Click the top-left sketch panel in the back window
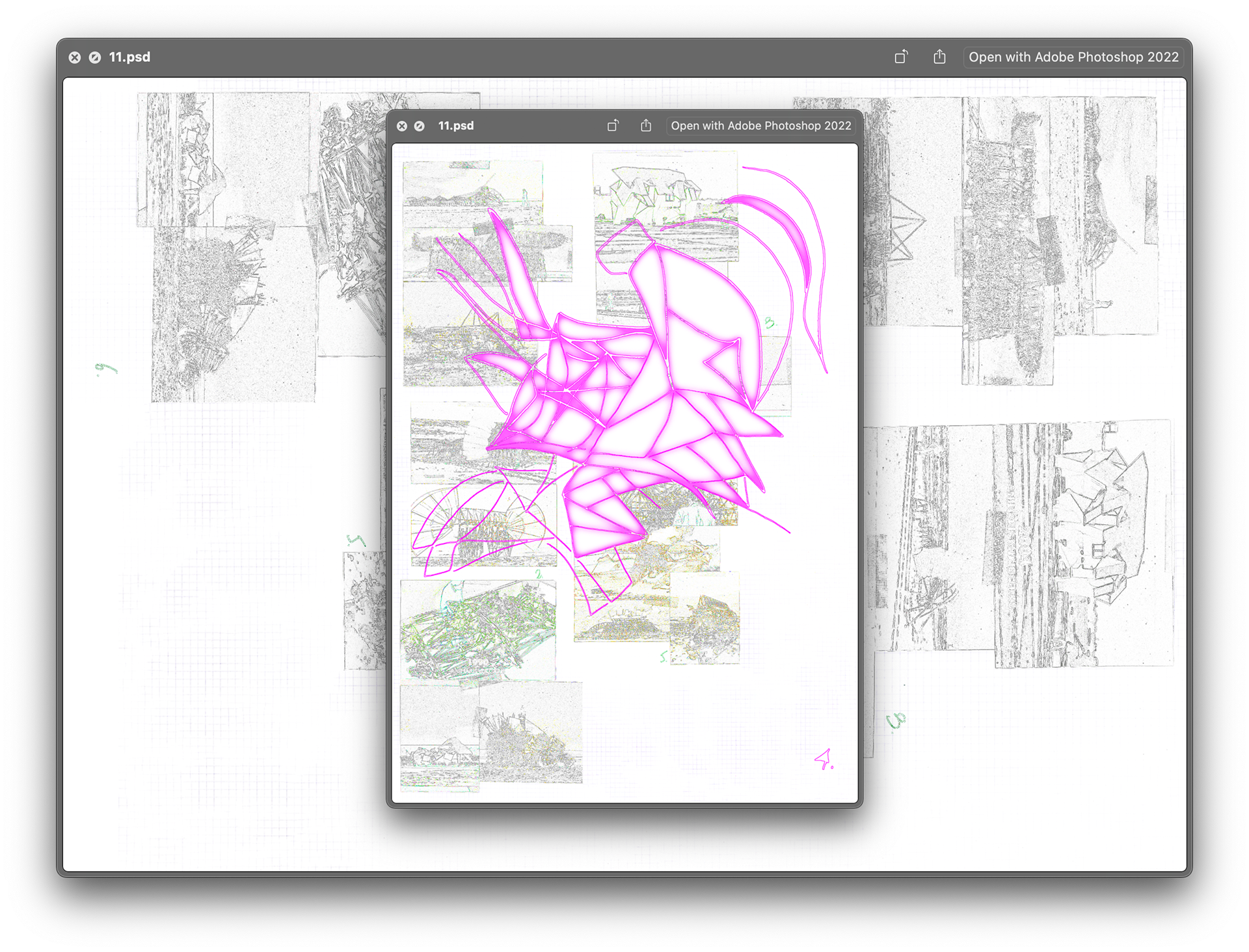The image size is (1249, 952). click(x=222, y=159)
